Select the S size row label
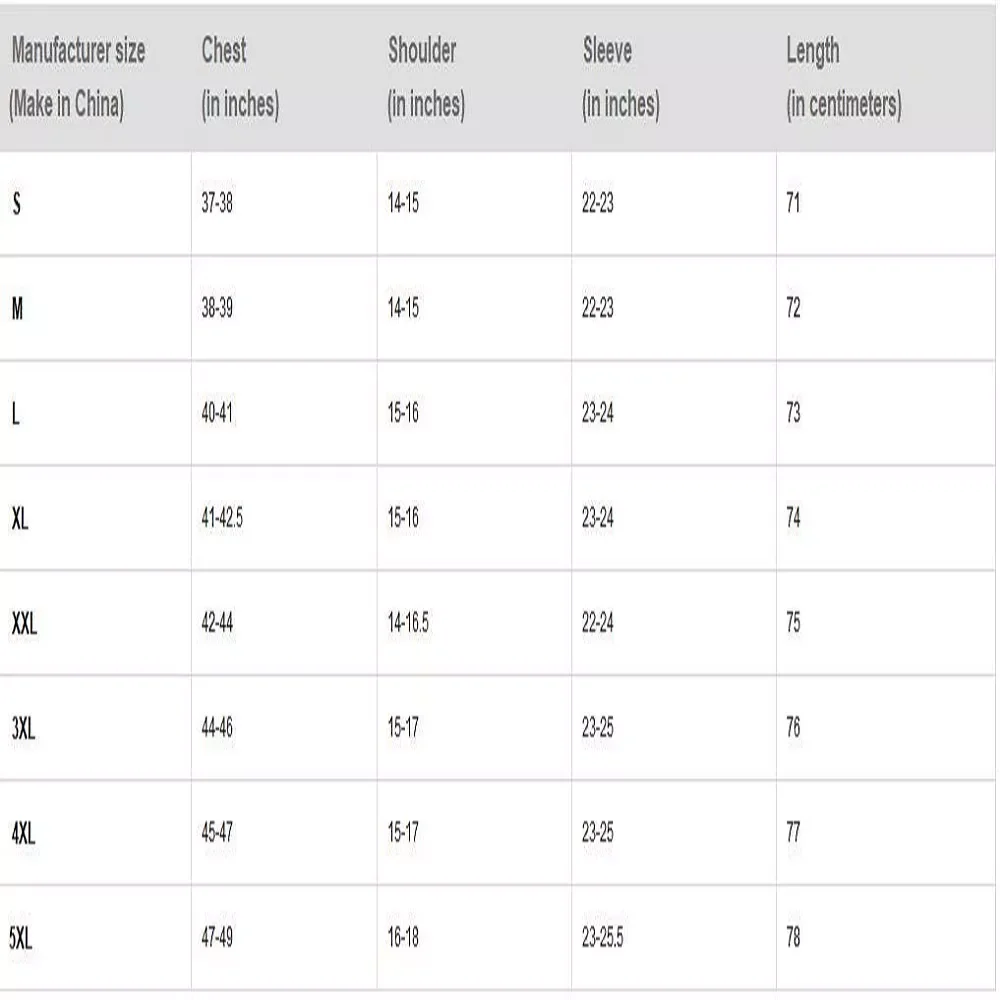This screenshot has height=1000, width=1000. point(17,203)
